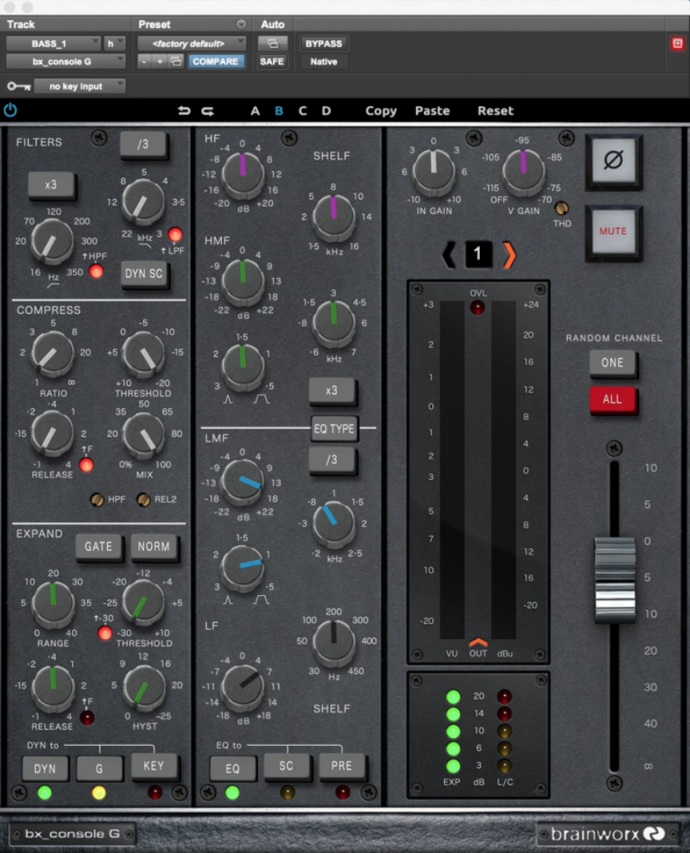Click the Preset menu round arrow
Screen dimensions: 690x853
tap(241, 24)
